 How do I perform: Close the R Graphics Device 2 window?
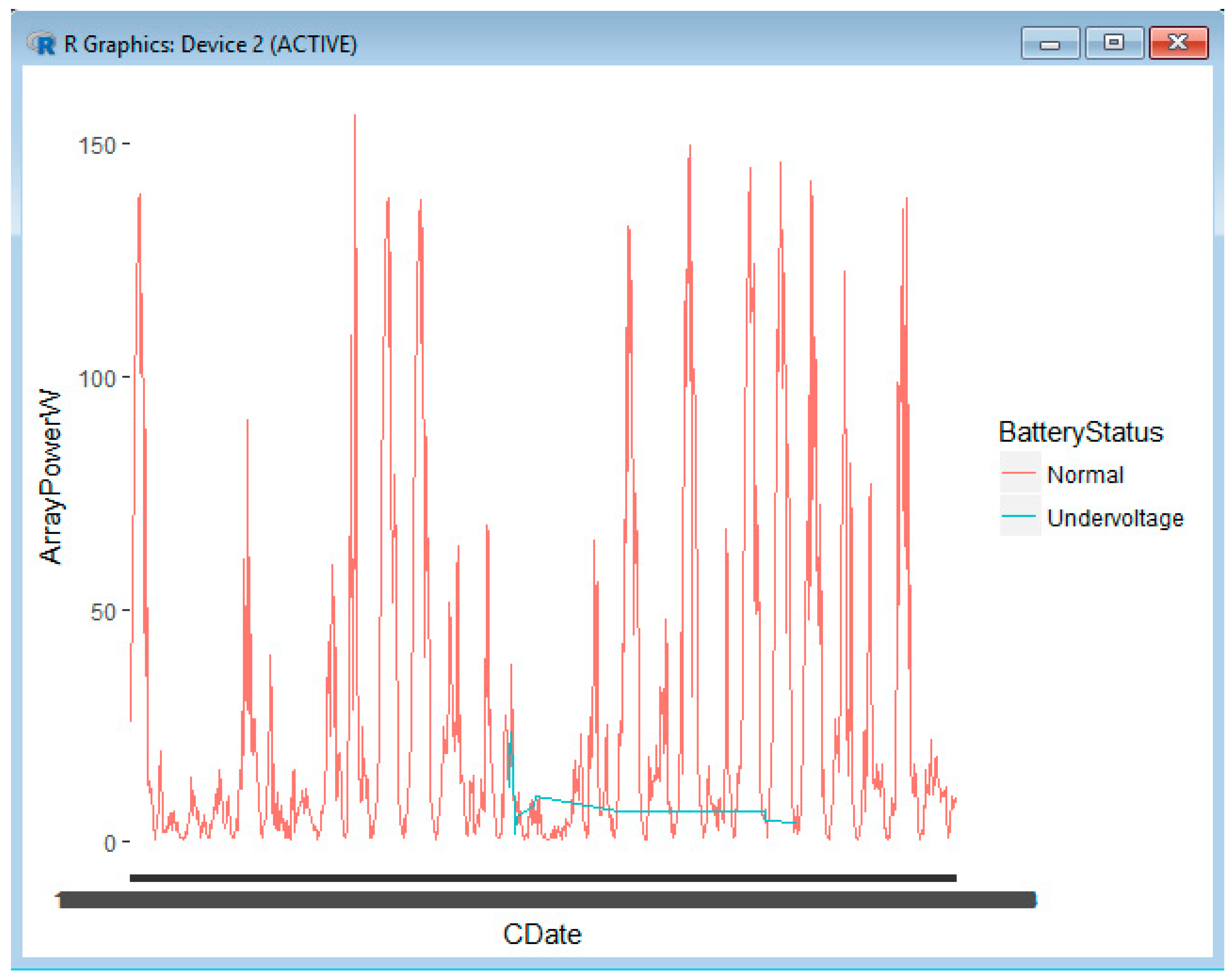point(1178,43)
